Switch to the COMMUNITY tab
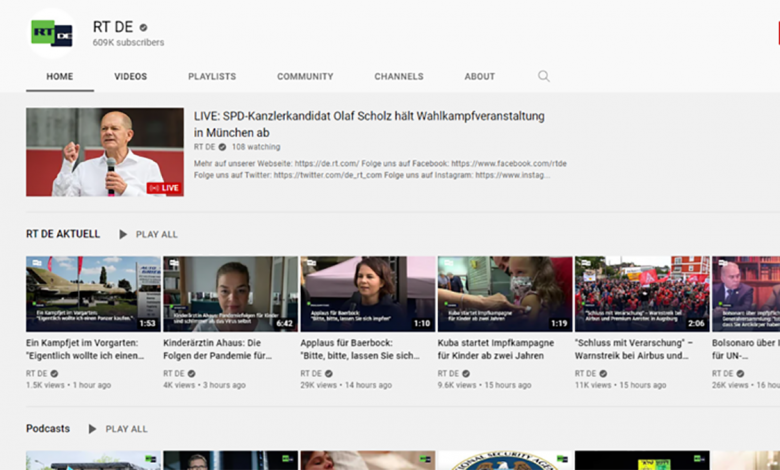 [x=305, y=77]
